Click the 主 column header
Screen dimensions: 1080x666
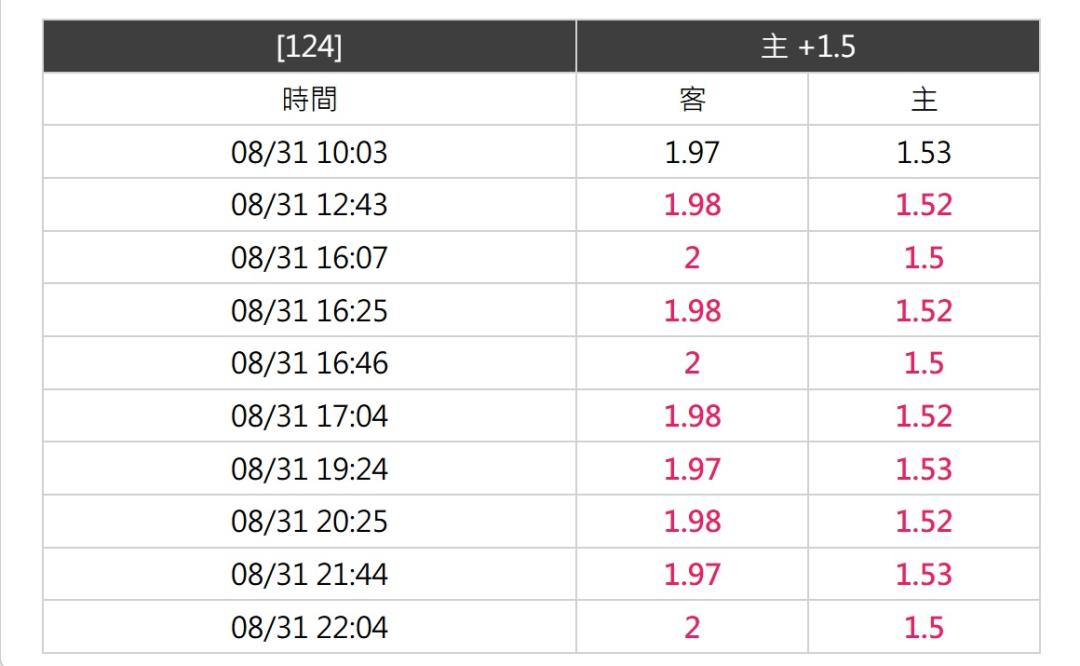click(924, 99)
